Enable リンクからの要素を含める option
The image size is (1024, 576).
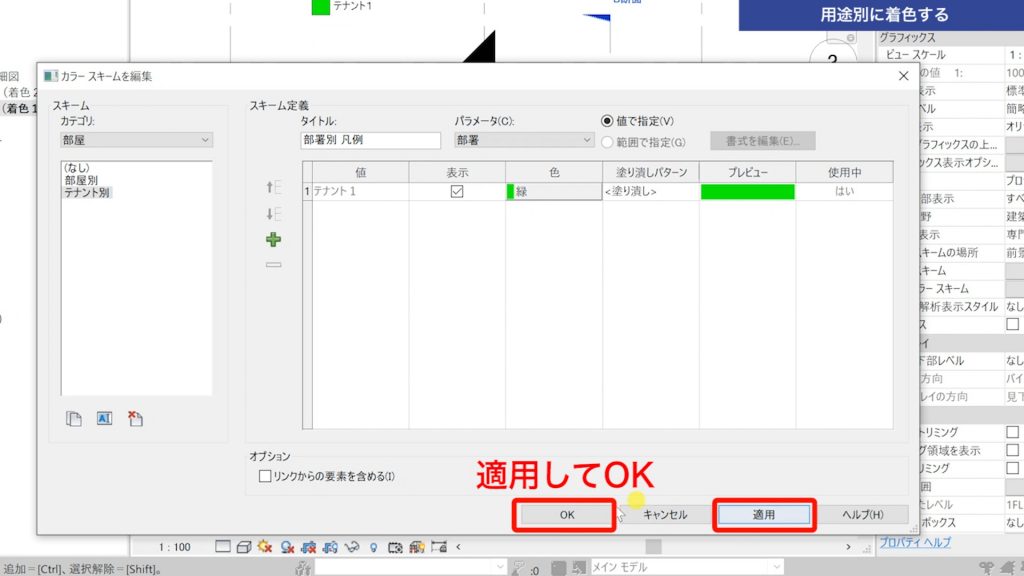(264, 478)
